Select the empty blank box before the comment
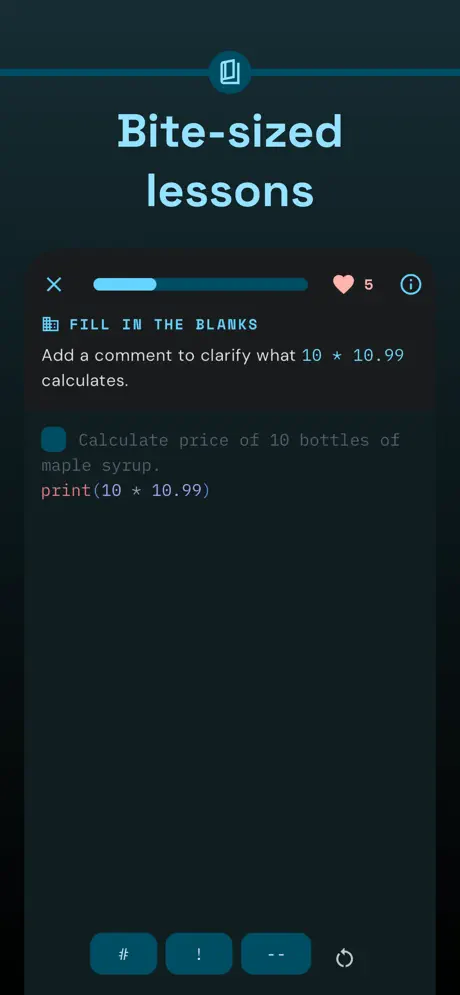 (x=54, y=439)
